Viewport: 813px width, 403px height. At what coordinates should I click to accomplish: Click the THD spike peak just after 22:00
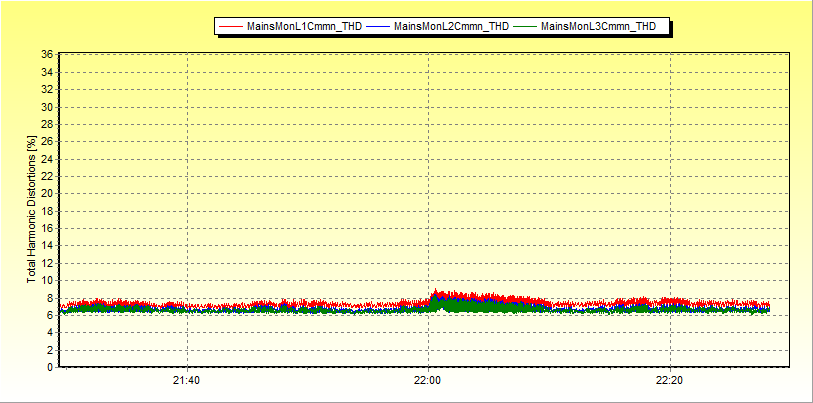tap(436, 292)
